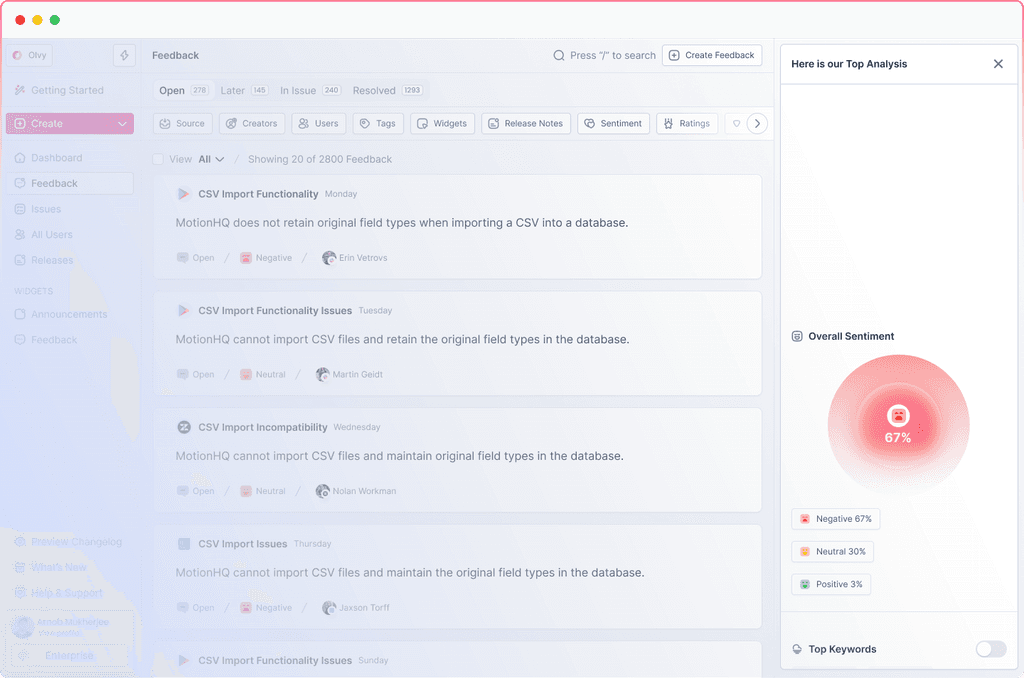The height and width of the screenshot is (678, 1024).
Task: Tick the select-all checkbox beside View
Action: [158, 159]
